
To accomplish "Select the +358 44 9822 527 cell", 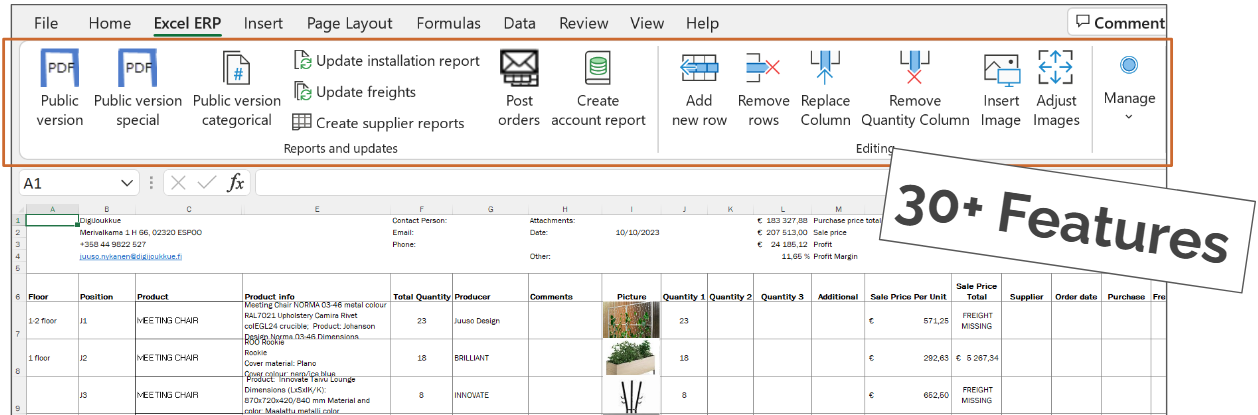I will 105,244.
